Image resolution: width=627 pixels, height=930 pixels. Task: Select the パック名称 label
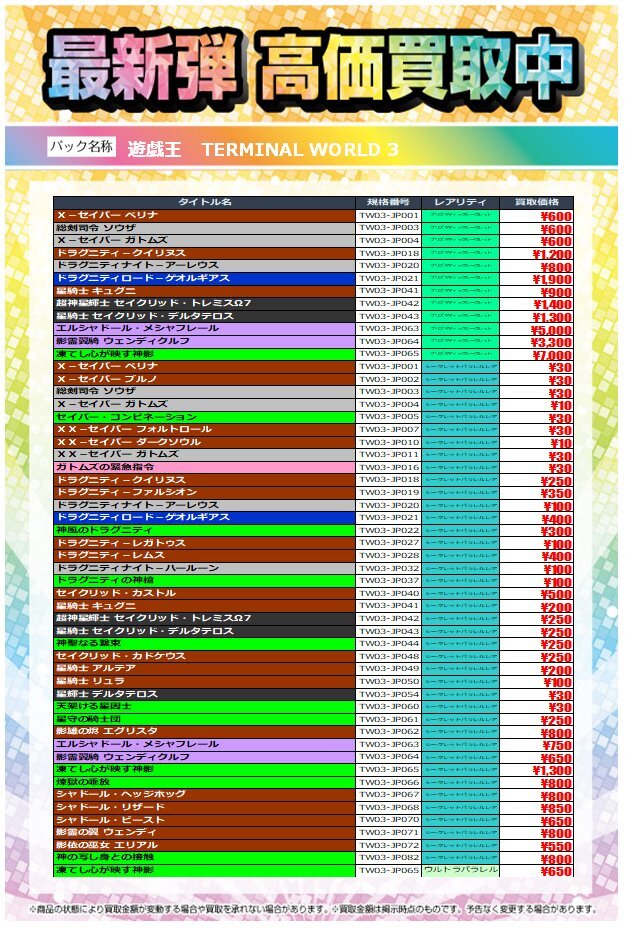coord(81,146)
